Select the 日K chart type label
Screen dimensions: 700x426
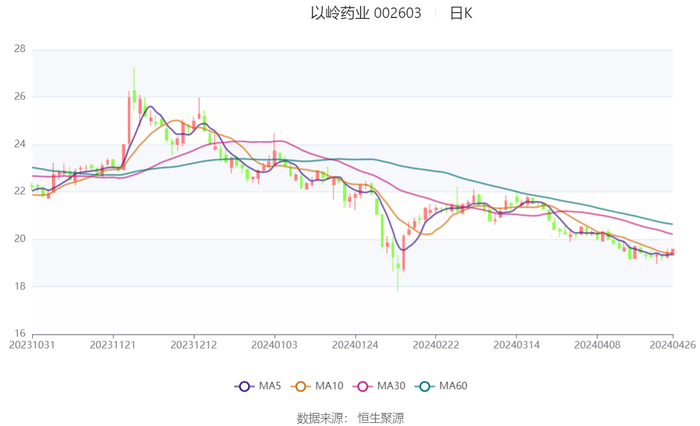pos(461,14)
